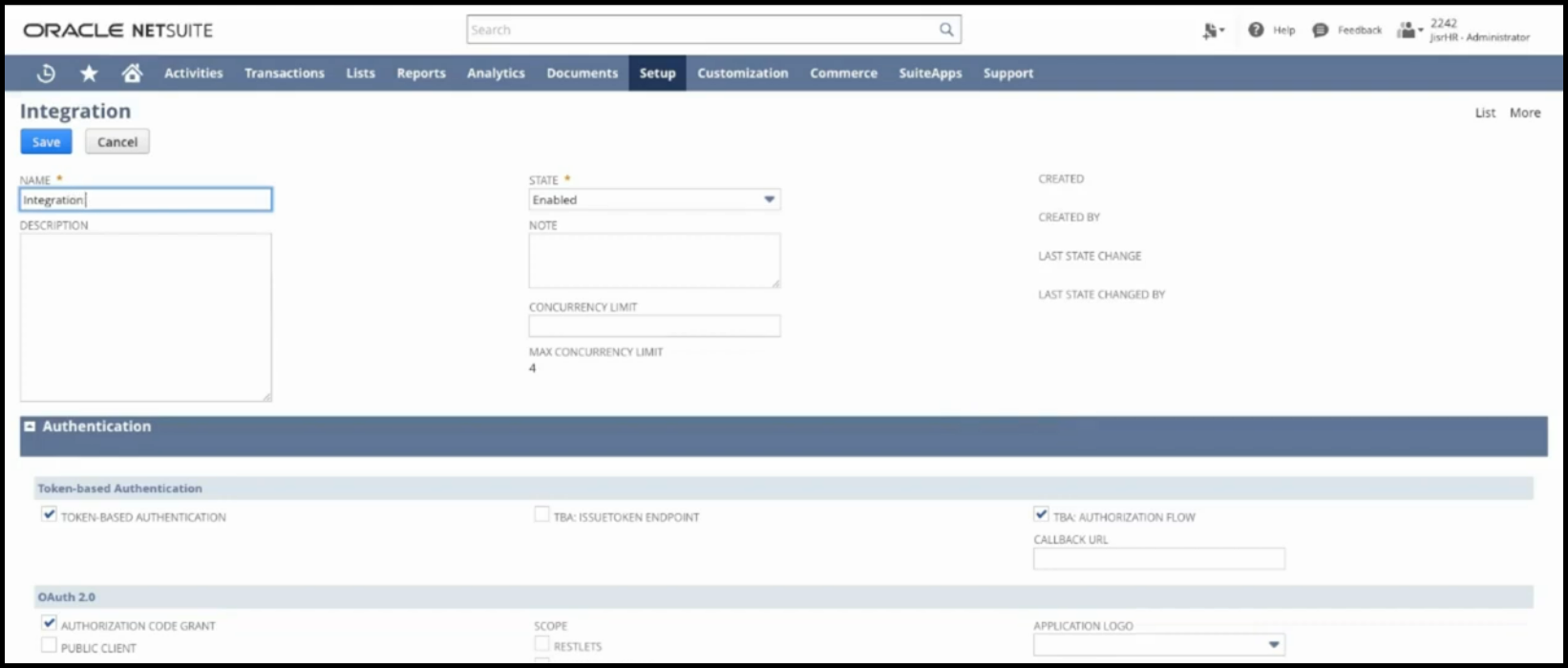Uncheck the Token-Based Authentication checkbox

tap(50, 515)
